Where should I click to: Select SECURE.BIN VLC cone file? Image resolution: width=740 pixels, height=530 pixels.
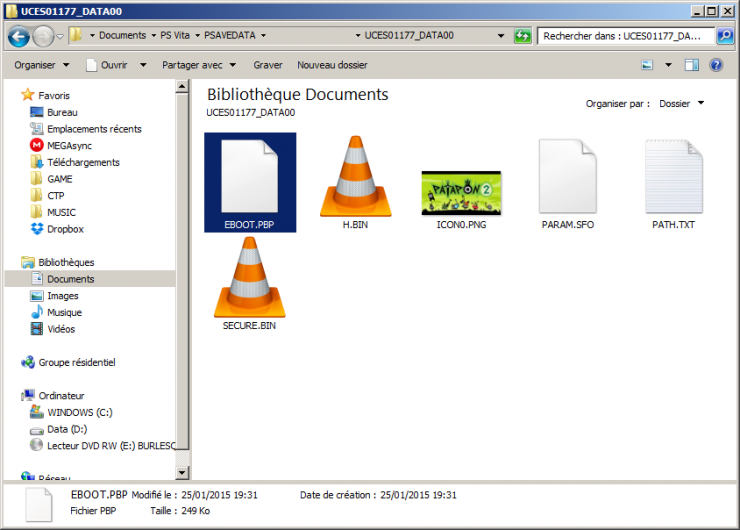(x=250, y=284)
